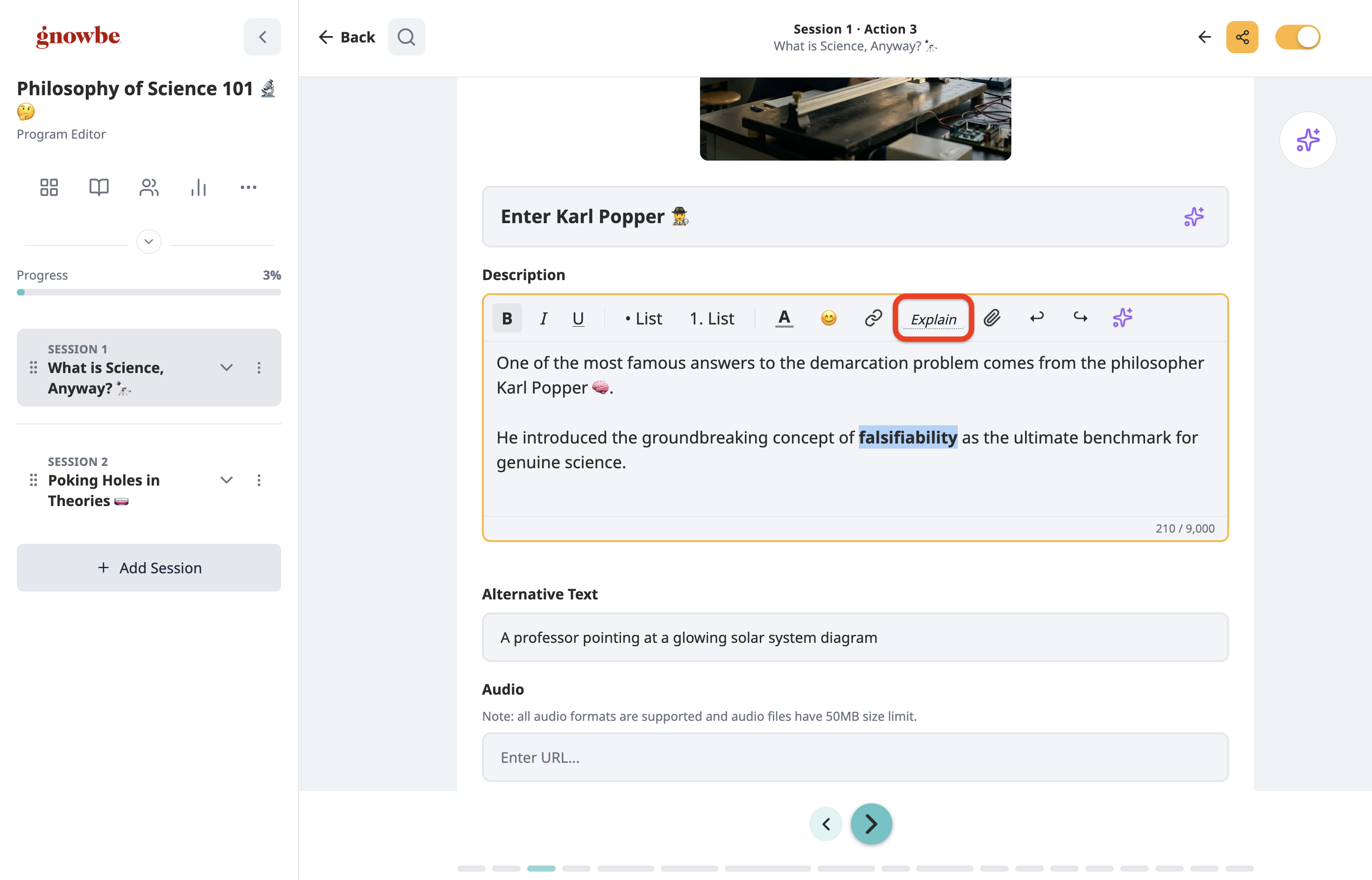The height and width of the screenshot is (880, 1372).
Task: Click AI sparkle in description toolbar
Action: click(1122, 318)
